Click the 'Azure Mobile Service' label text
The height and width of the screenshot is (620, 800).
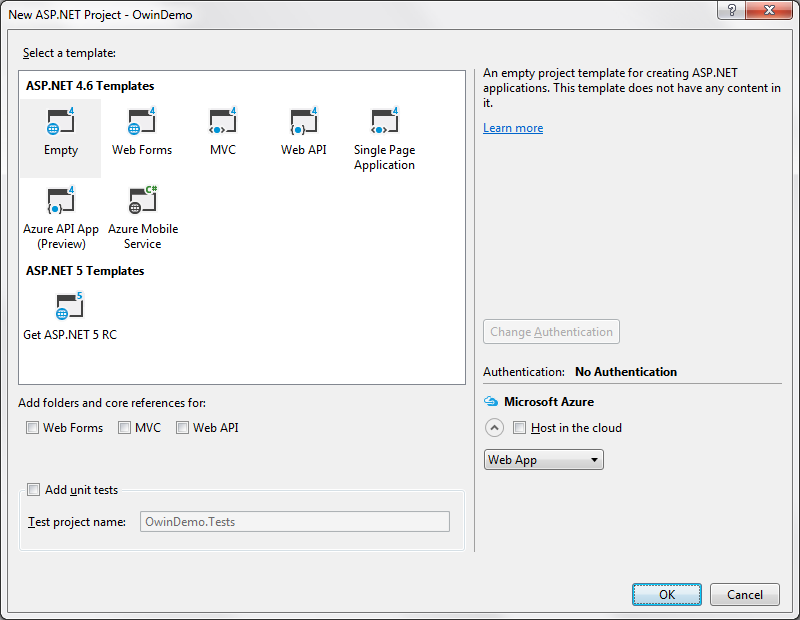point(143,236)
